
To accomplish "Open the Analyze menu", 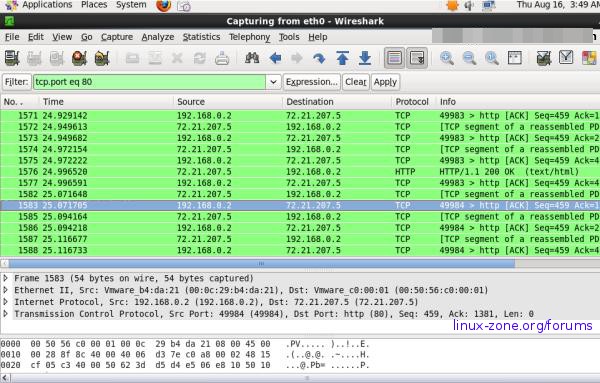I will [x=158, y=37].
